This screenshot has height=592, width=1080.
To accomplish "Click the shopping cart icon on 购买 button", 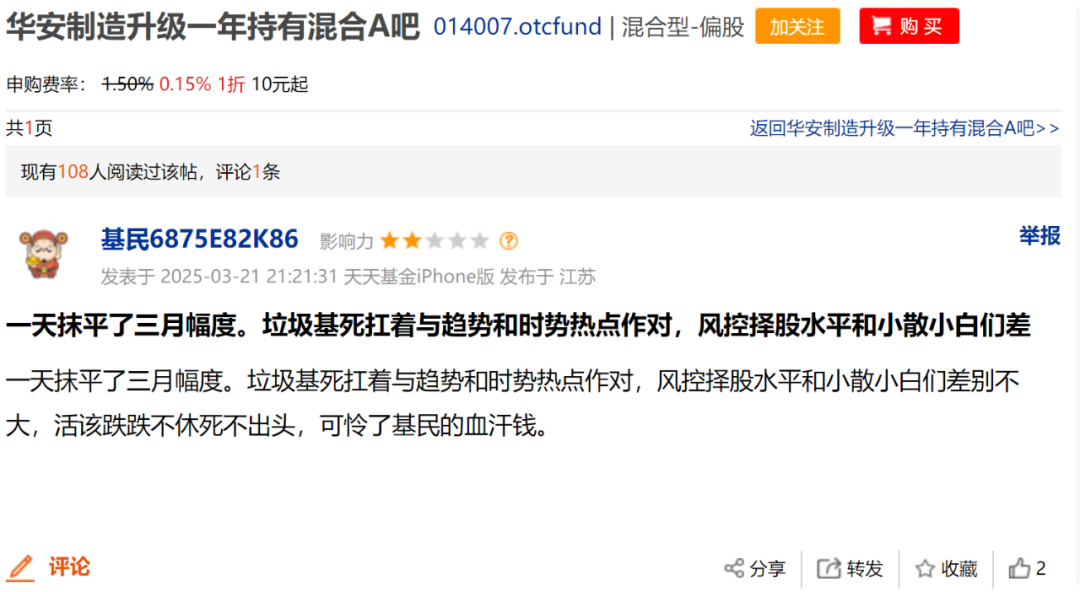I will pos(882,26).
